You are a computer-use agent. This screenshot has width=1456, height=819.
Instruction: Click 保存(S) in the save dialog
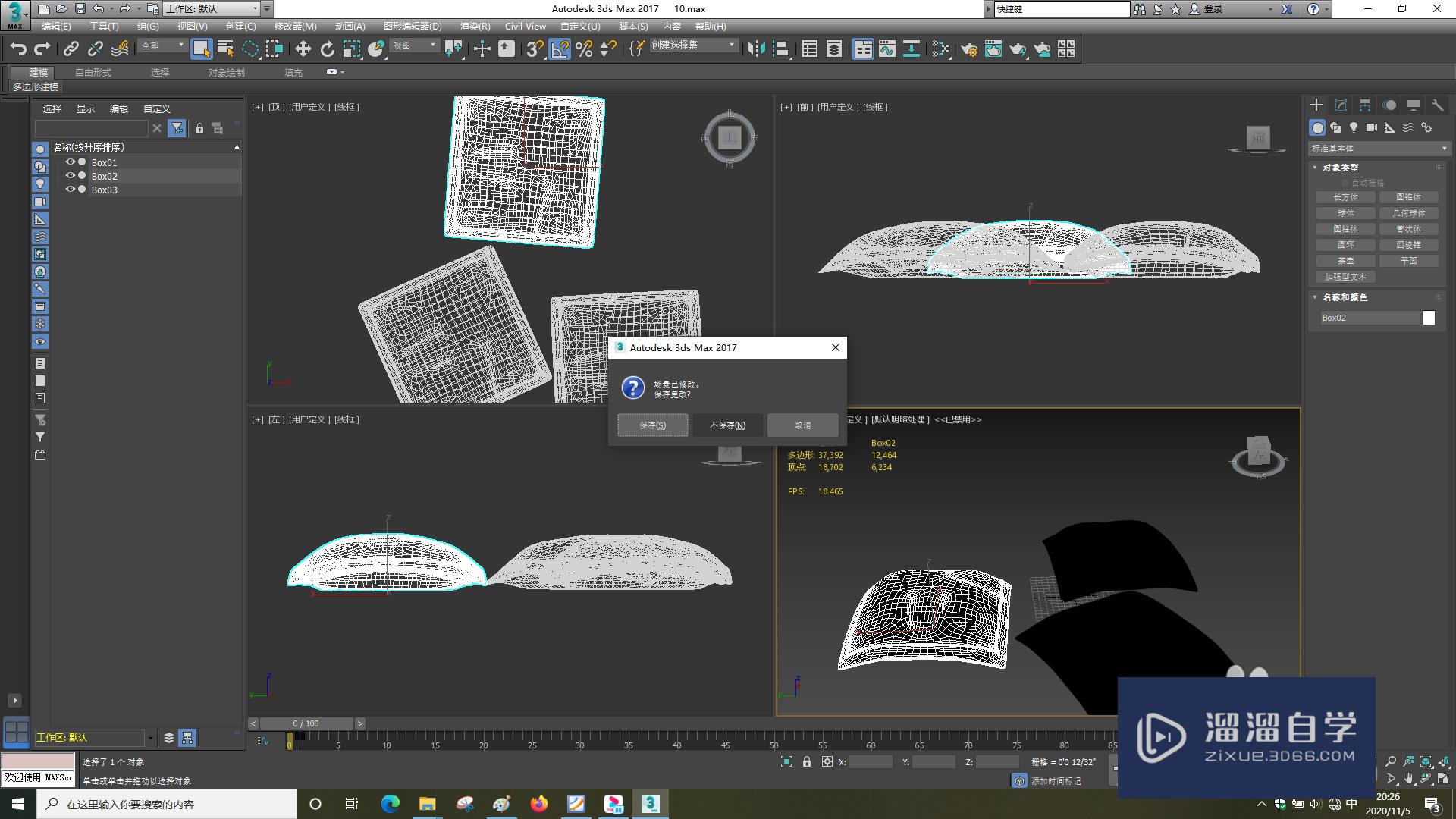coord(653,425)
